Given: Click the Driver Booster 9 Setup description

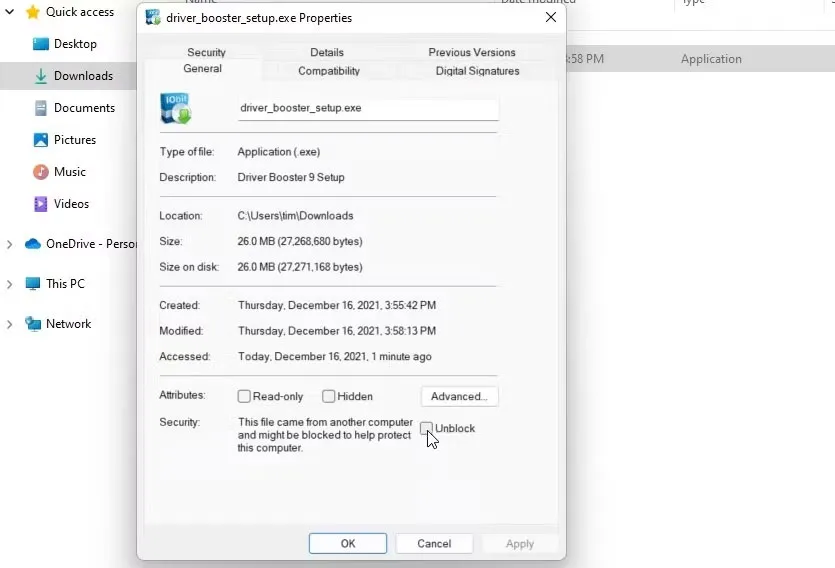Looking at the screenshot, I should [291, 177].
